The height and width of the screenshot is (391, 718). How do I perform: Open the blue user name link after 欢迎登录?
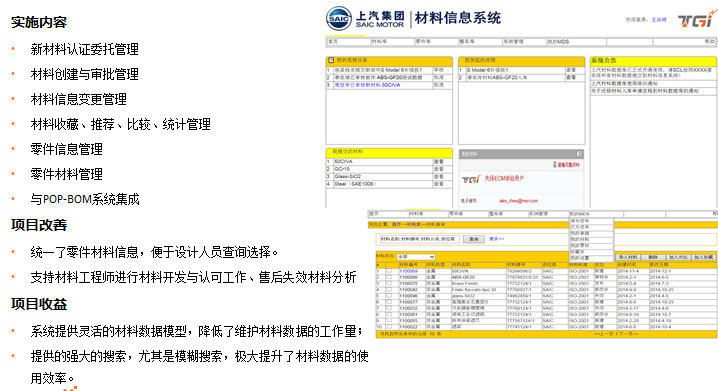click(658, 20)
